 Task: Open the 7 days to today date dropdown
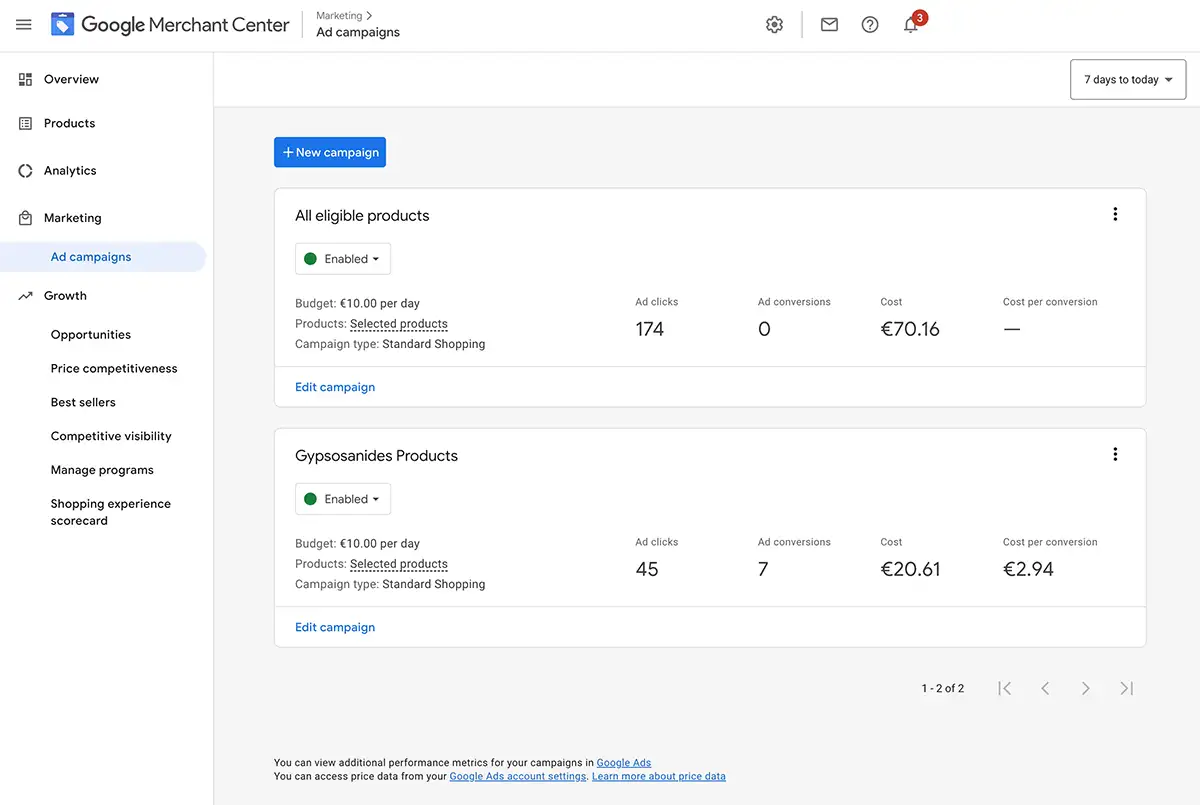1128,80
